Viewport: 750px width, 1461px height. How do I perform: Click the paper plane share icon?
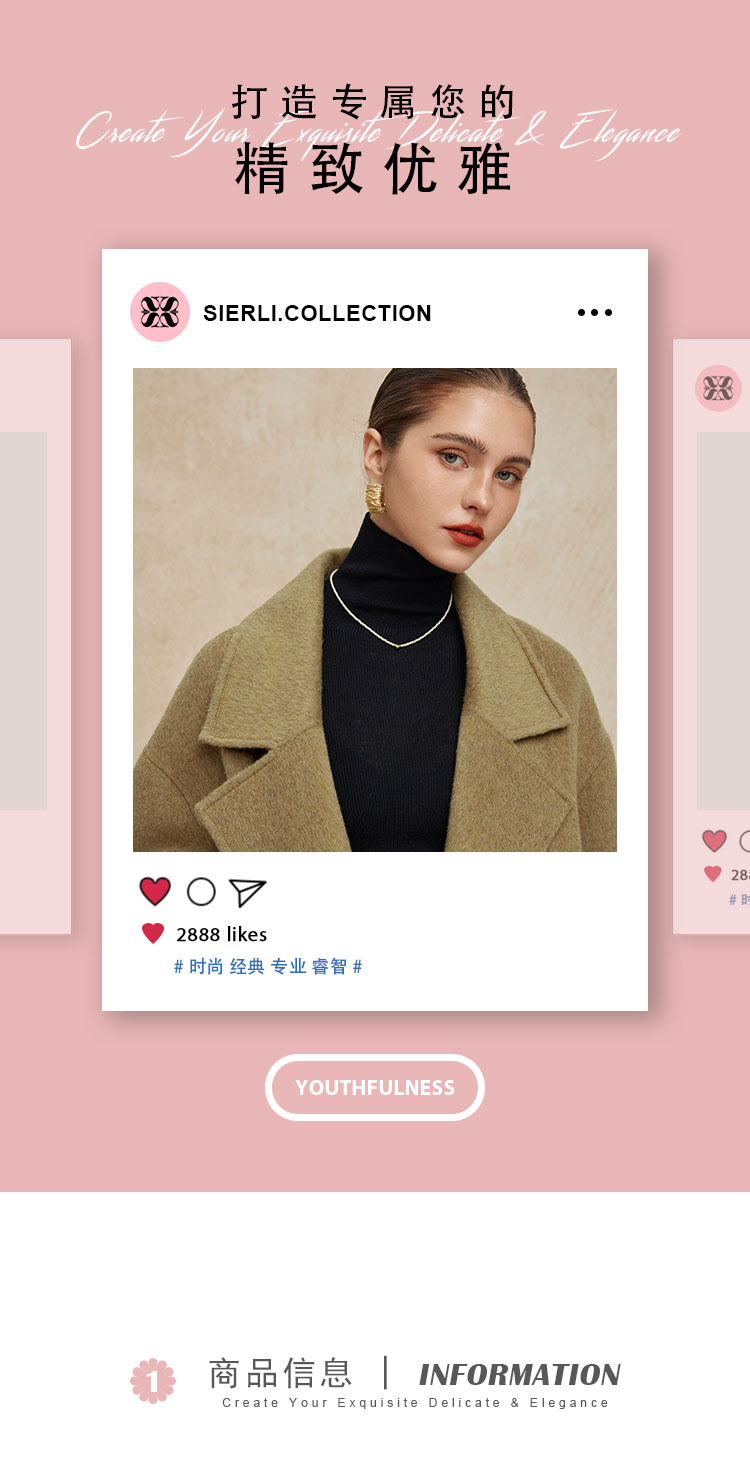pos(247,892)
